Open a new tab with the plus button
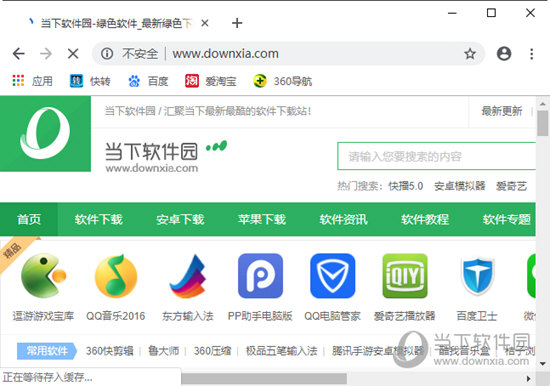This screenshot has height=386, width=550. (x=237, y=23)
